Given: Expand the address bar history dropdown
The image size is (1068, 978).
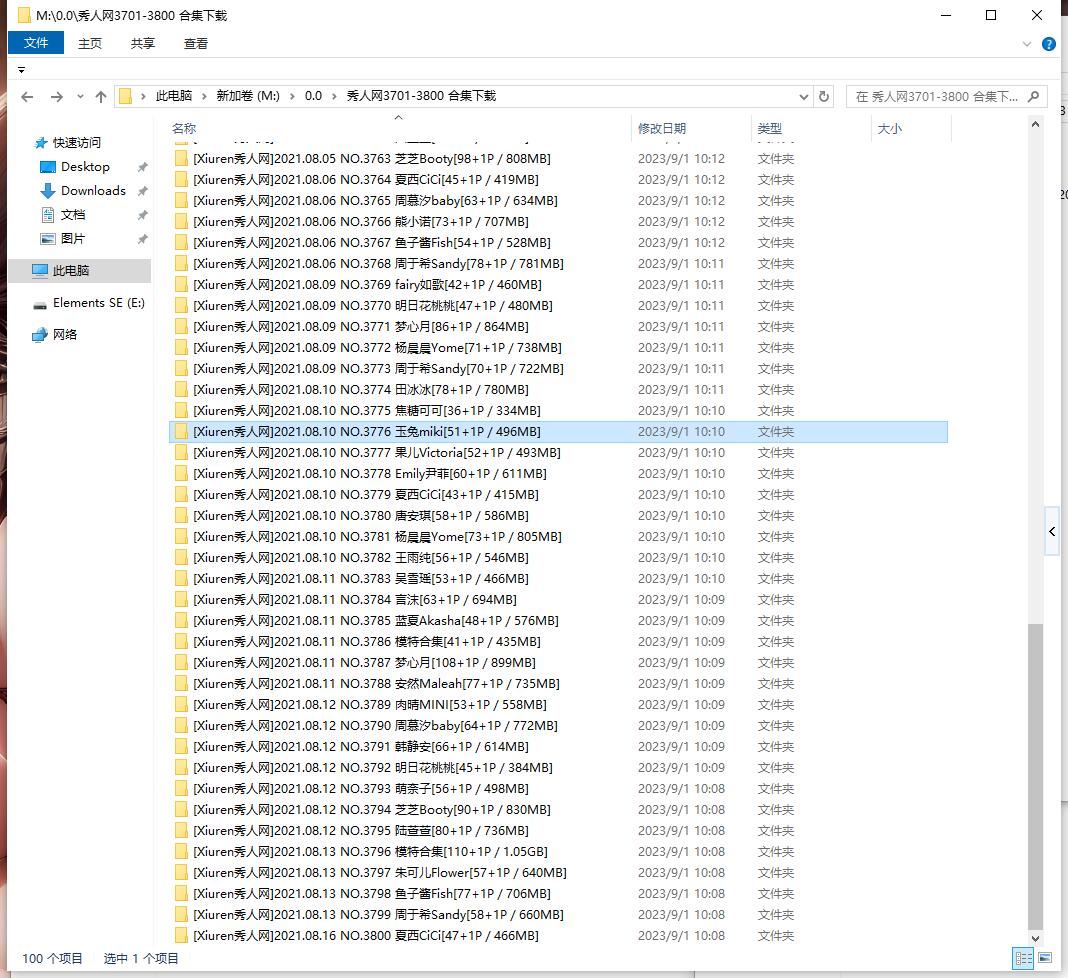Looking at the screenshot, I should pos(804,97).
